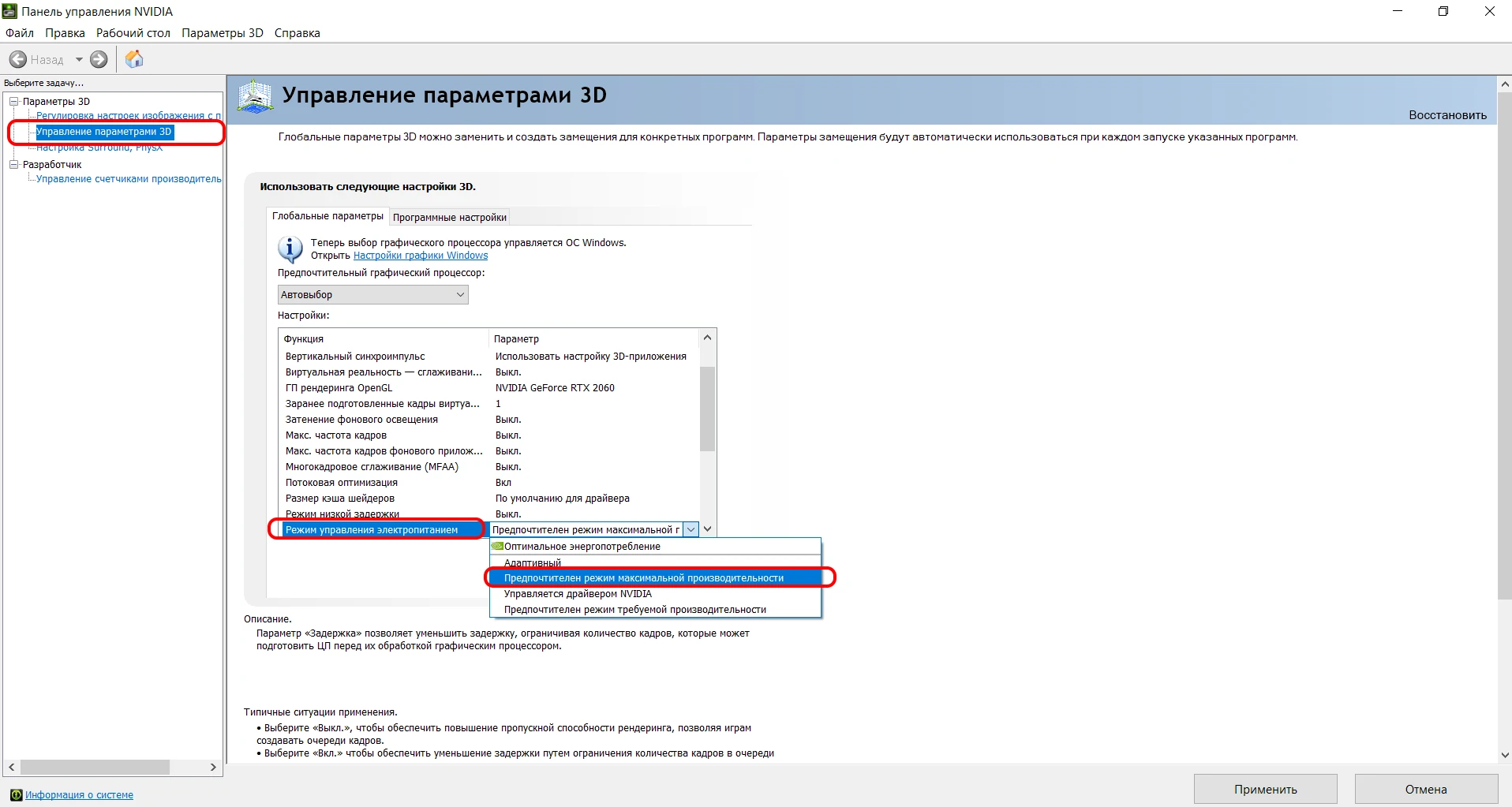Click the info icon beside Windows graphics notice
1512x807 pixels.
(290, 249)
